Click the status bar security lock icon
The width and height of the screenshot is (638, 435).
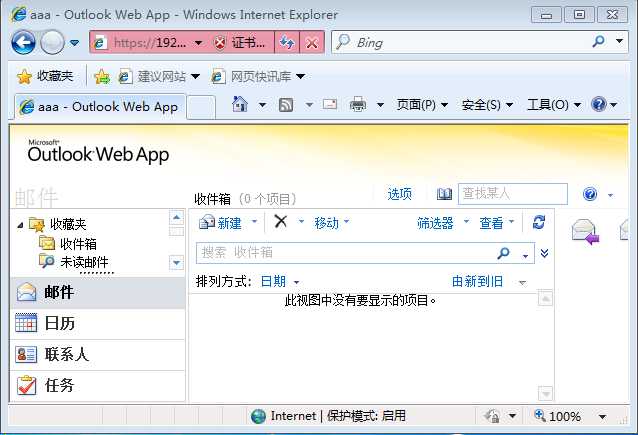tap(492, 416)
